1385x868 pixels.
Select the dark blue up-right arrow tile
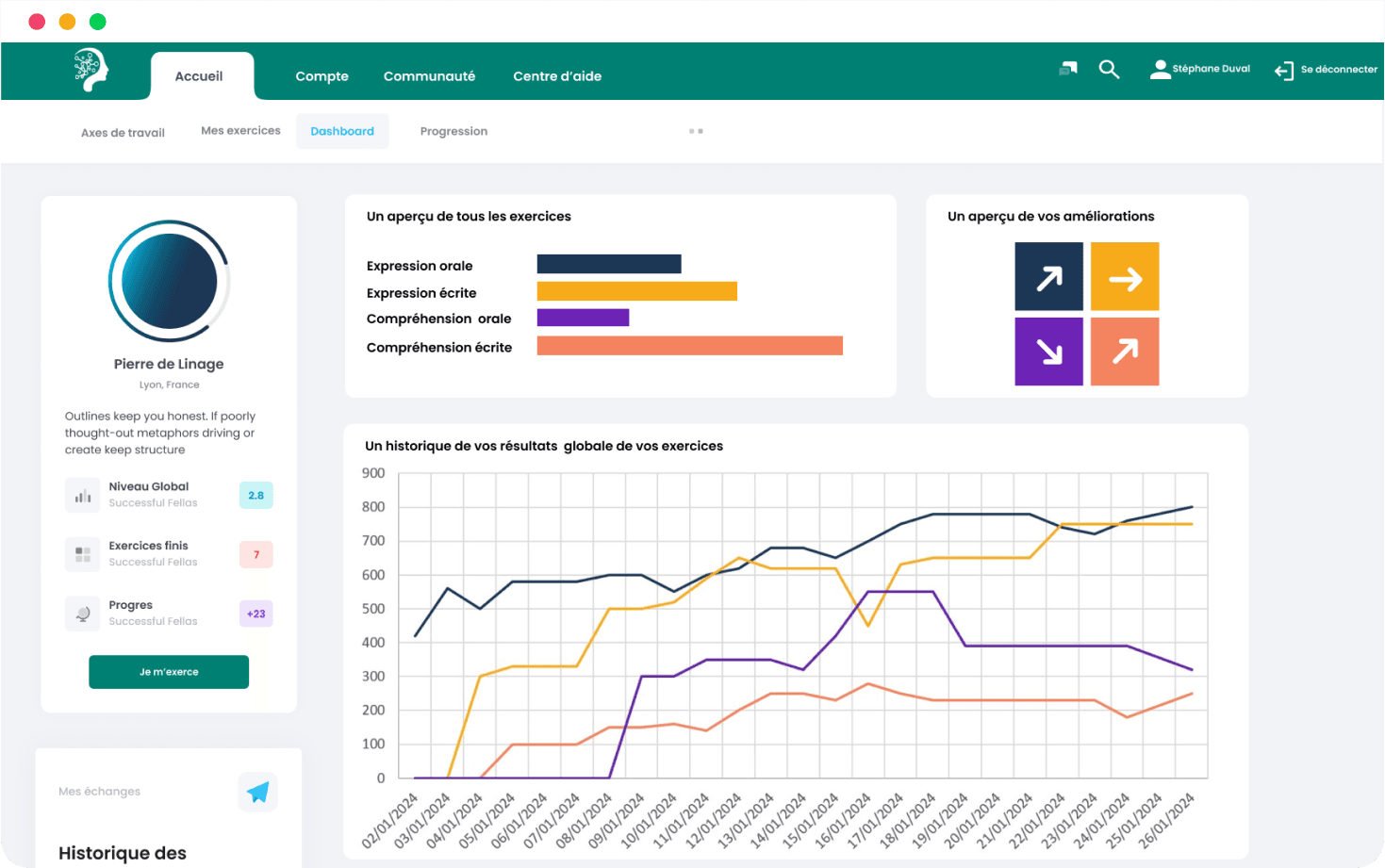1048,277
